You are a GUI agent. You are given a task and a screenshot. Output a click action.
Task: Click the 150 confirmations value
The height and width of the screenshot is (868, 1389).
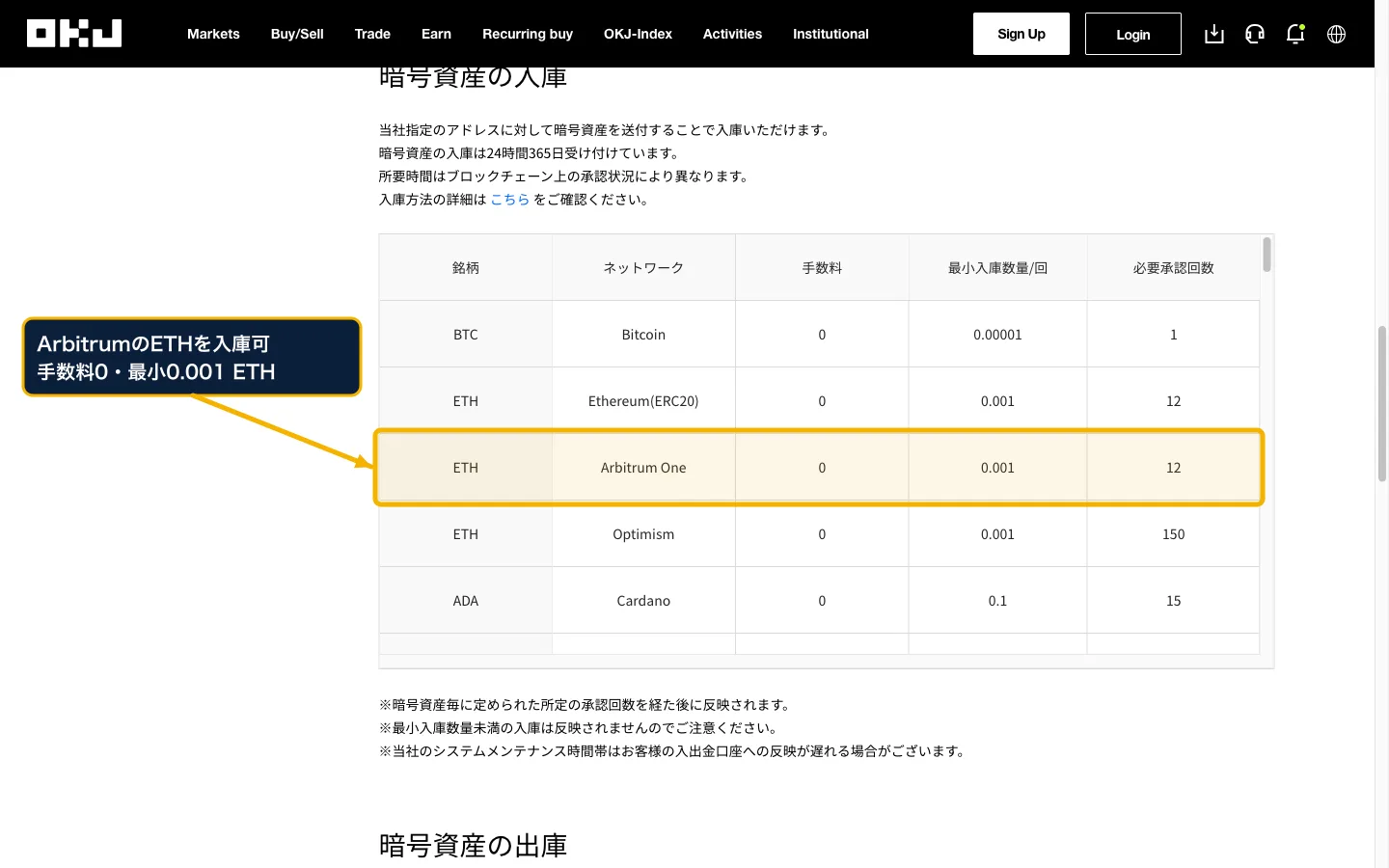1173,534
